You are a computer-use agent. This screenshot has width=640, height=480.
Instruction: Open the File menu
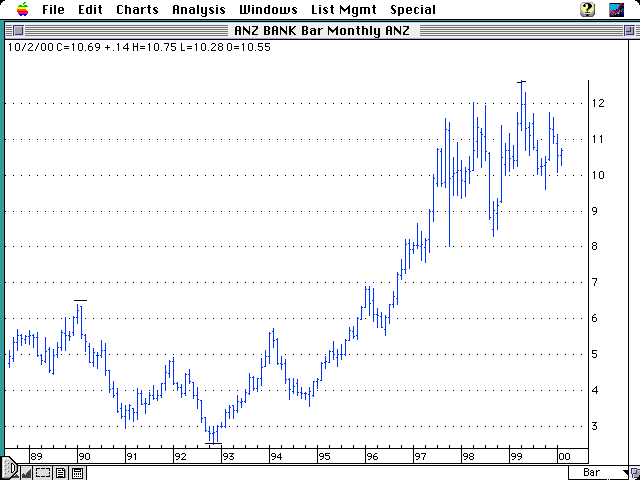point(53,9)
